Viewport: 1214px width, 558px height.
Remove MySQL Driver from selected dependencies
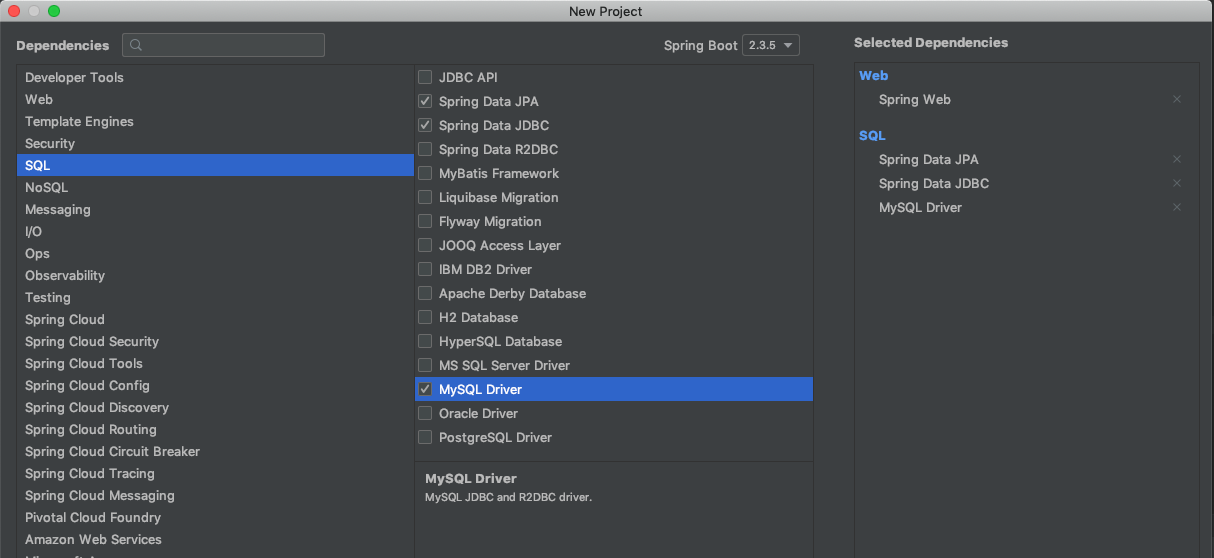1177,208
